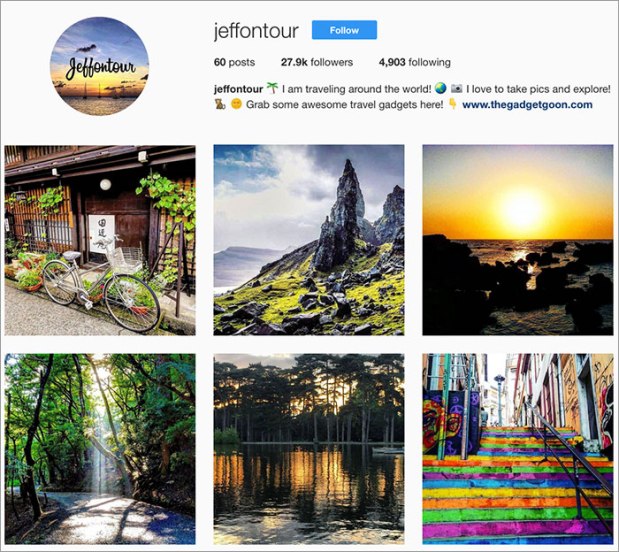Click the palm tree emoji in bio
The image size is (619, 552).
pyautogui.click(x=272, y=88)
